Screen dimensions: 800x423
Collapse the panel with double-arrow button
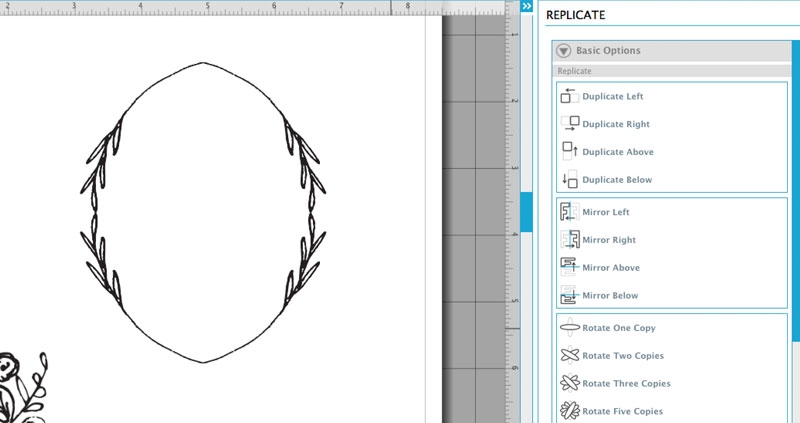pos(527,6)
